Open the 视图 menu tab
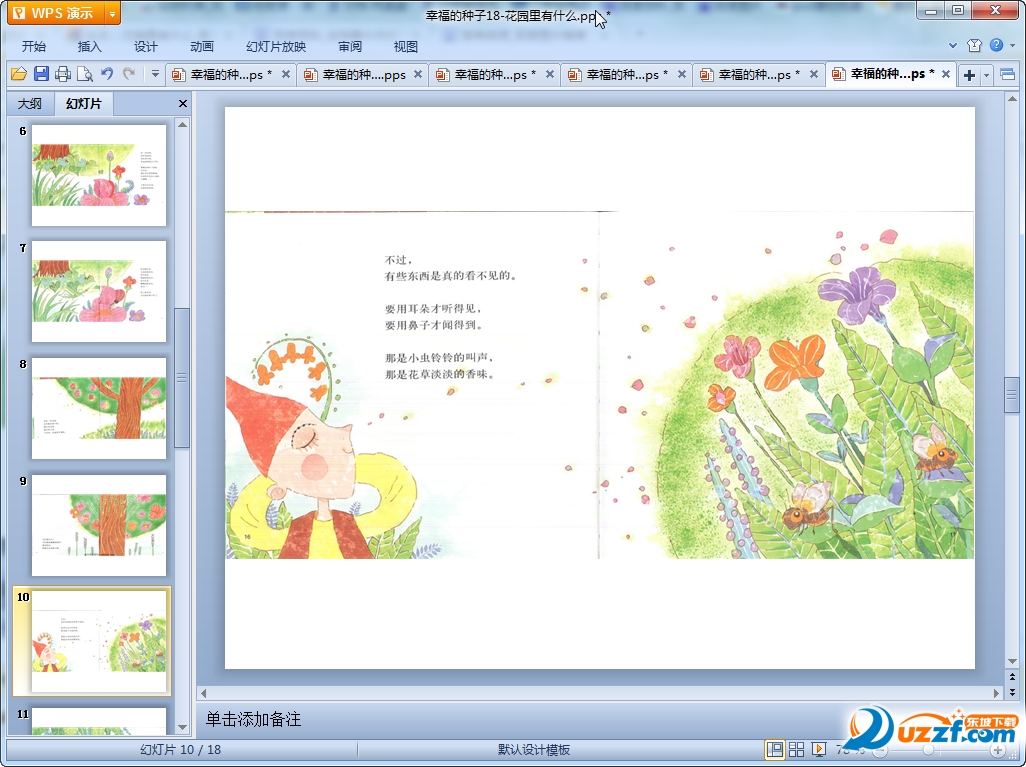This screenshot has width=1026, height=767. 406,46
